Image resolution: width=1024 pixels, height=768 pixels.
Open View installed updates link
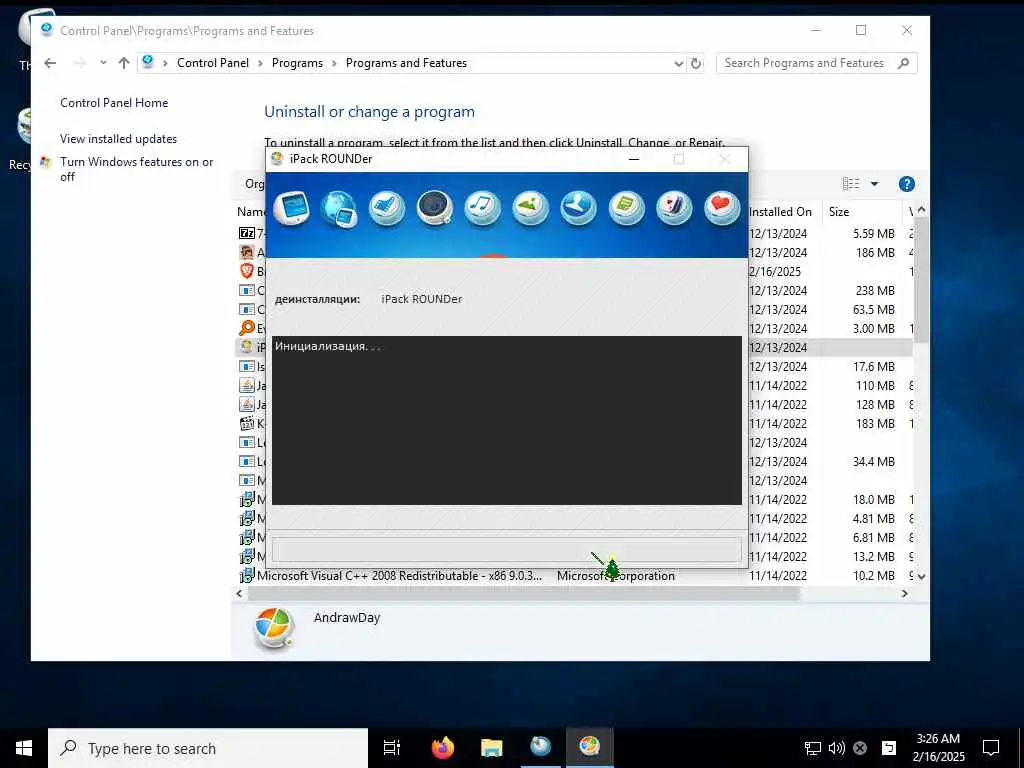118,138
